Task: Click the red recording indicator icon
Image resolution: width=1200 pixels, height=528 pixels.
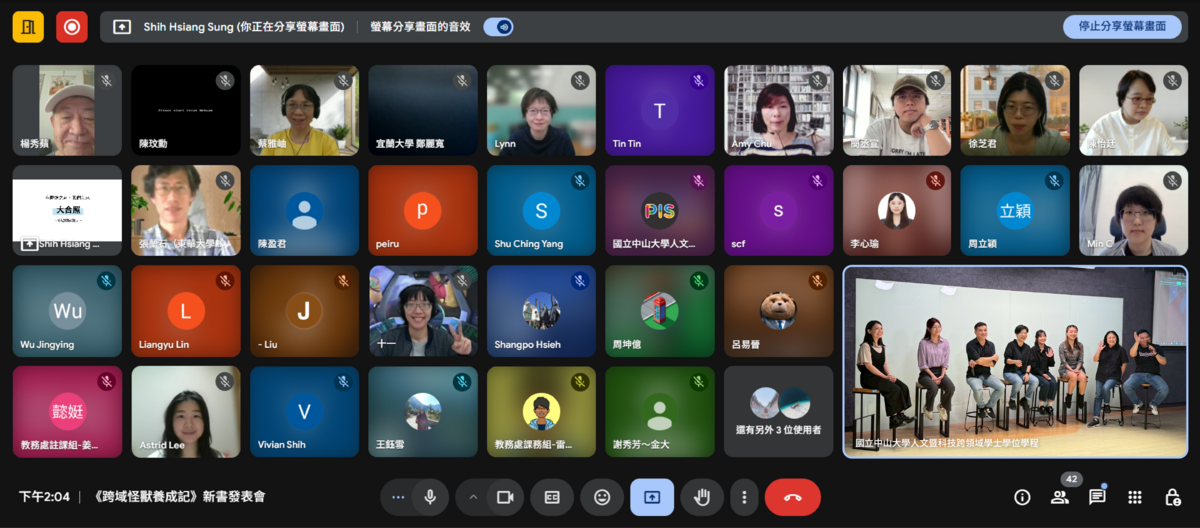Action: point(72,27)
